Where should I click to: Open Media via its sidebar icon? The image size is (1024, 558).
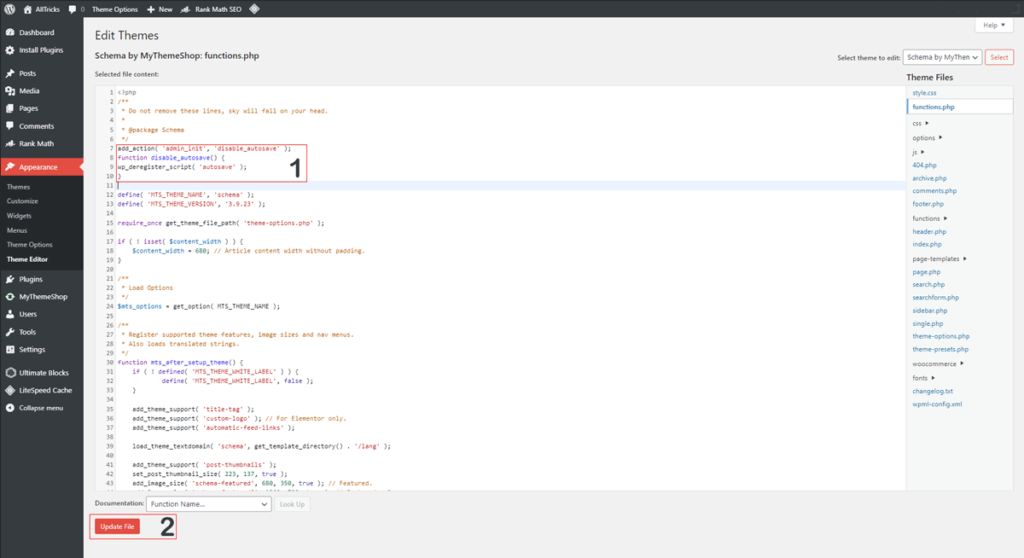(10, 91)
